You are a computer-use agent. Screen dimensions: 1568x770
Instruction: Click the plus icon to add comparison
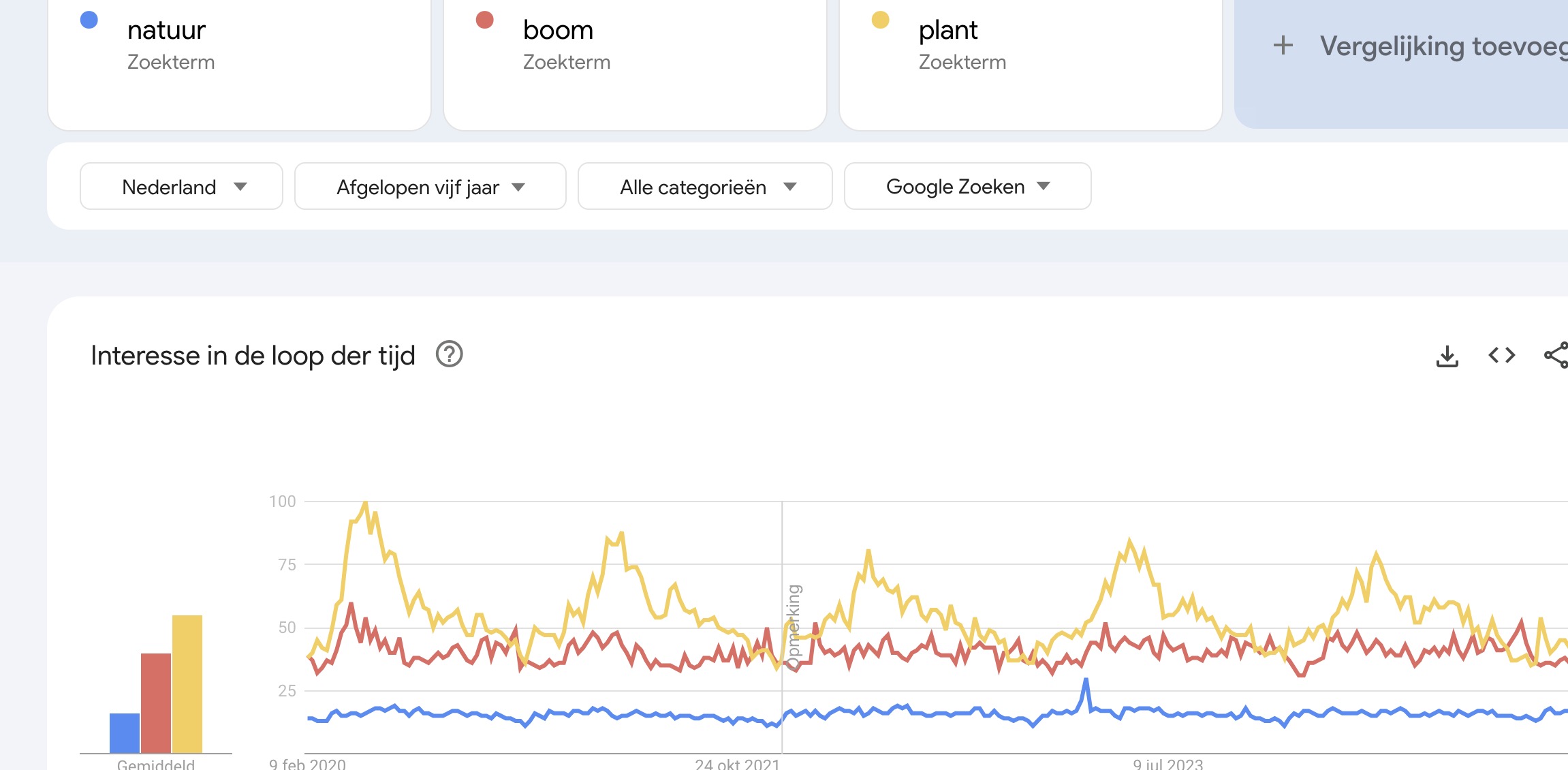[x=1283, y=46]
